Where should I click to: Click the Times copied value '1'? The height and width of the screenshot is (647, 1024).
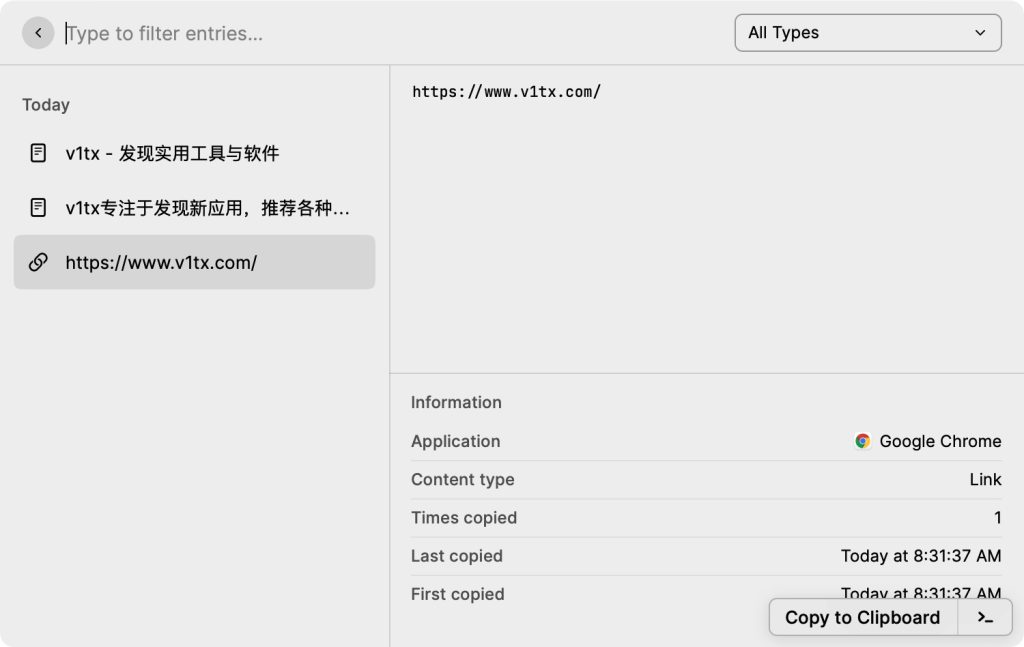point(997,518)
